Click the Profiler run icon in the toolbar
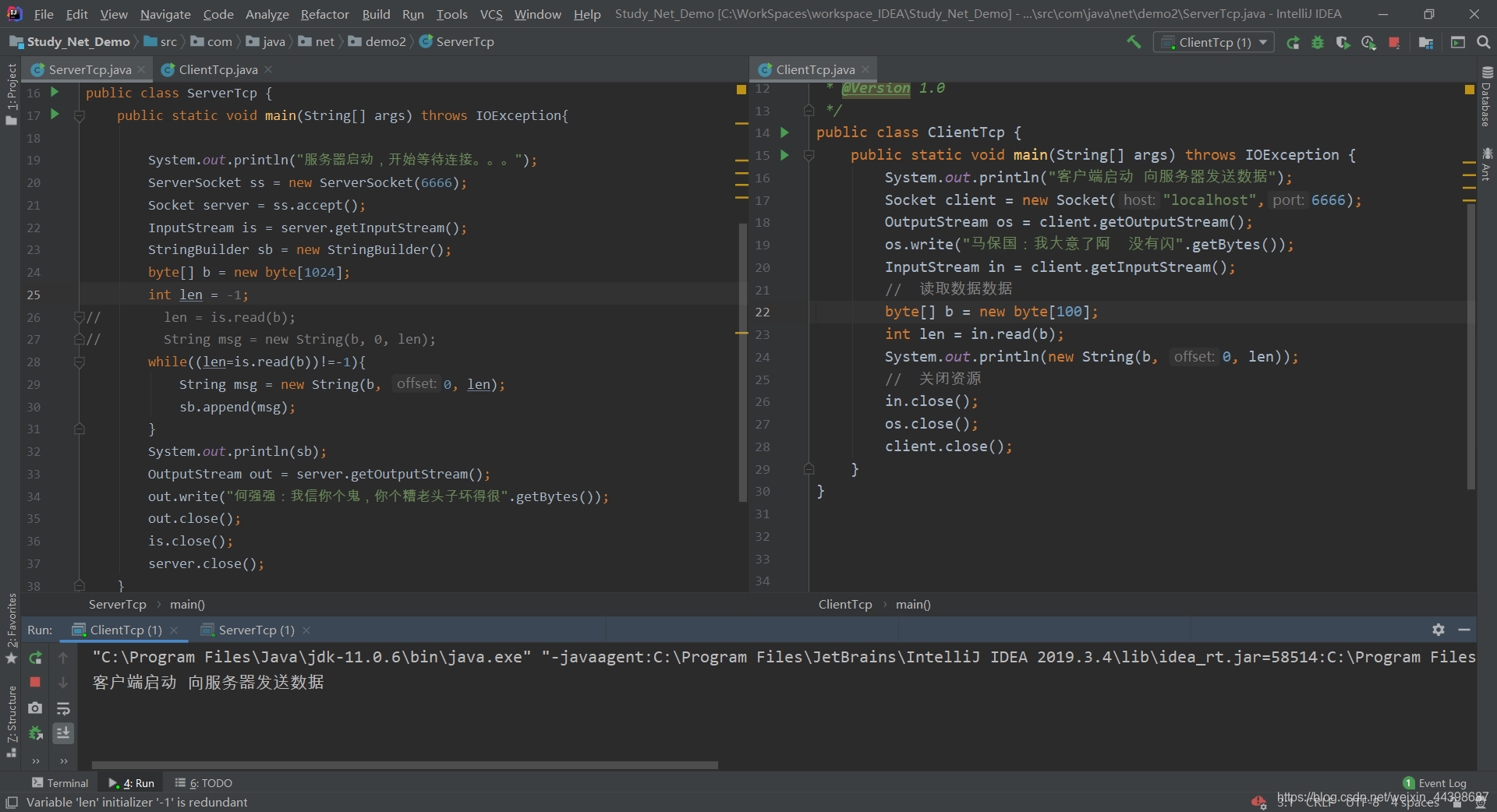The image size is (1497, 812). click(1368, 42)
